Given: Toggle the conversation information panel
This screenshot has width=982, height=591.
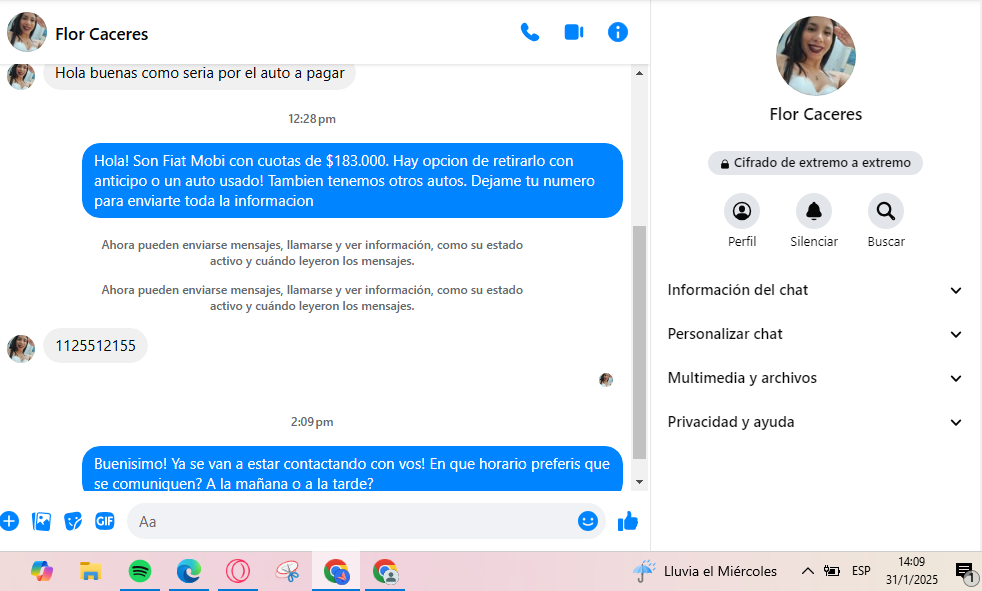Looking at the screenshot, I should pos(618,32).
